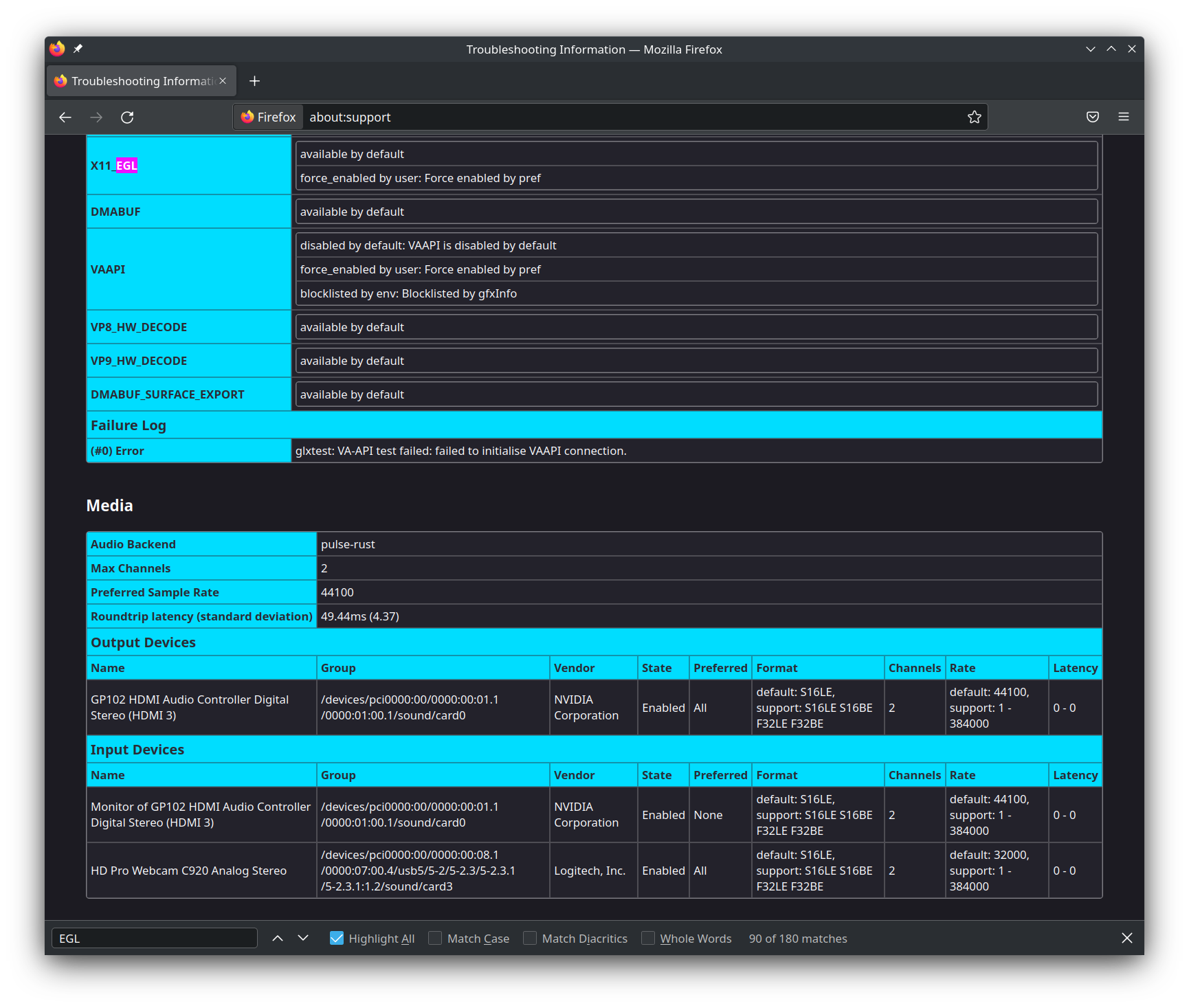Jump to next find match arrow
This screenshot has height=1008, width=1189.
(303, 939)
